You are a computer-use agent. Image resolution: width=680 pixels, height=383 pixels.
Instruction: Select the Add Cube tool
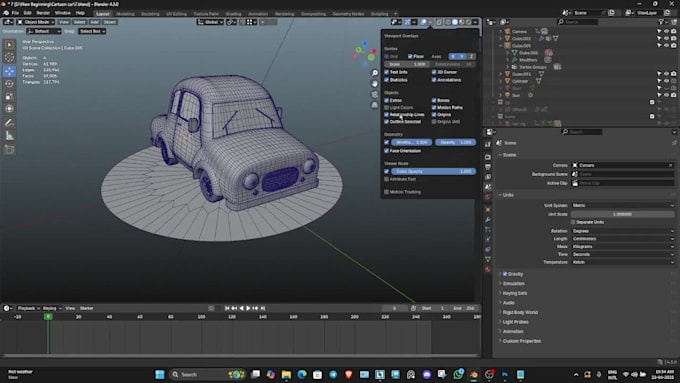(x=10, y=150)
